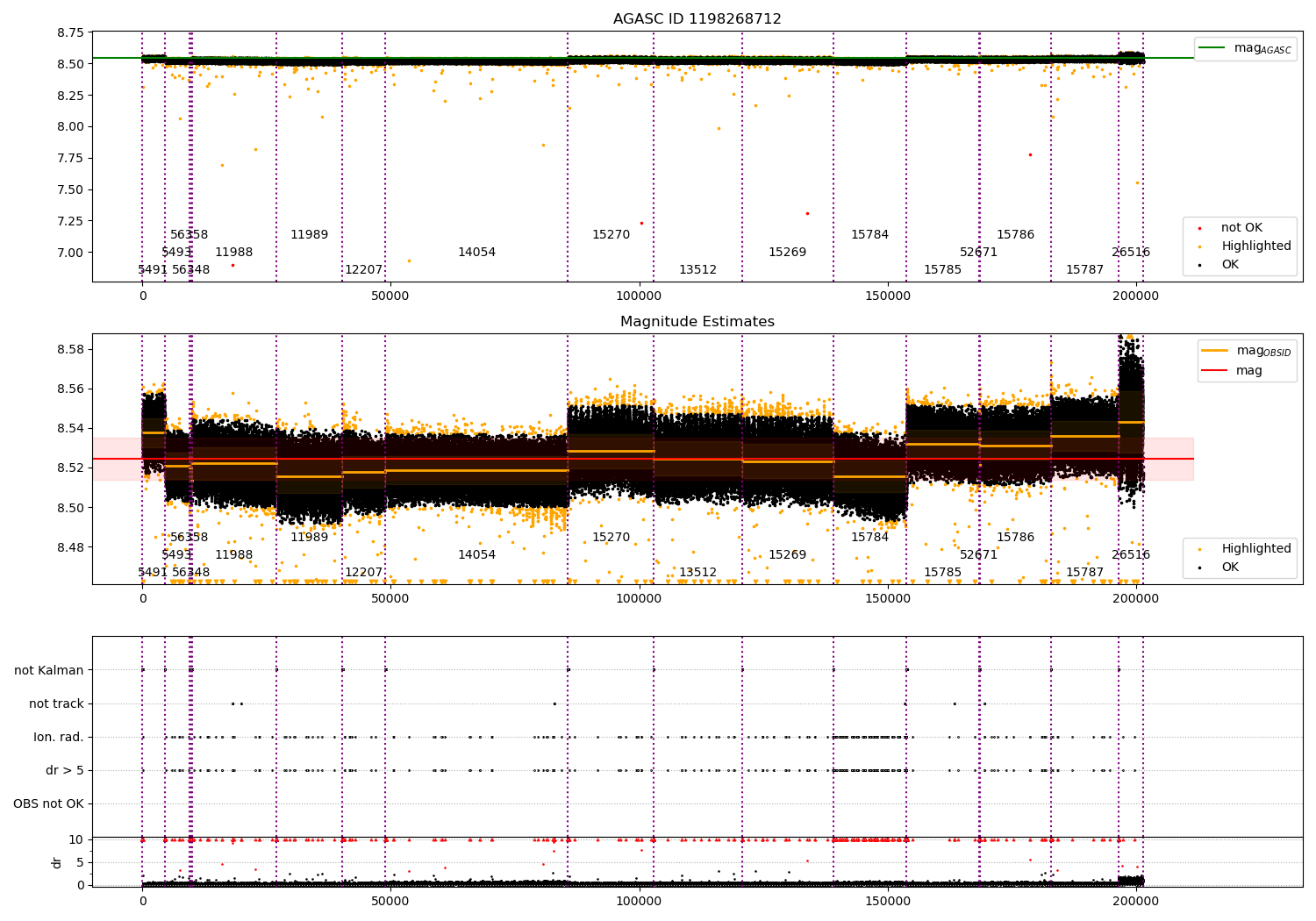Viewport: 1316px width, 921px height.
Task: Click the 150000 x-axis tick under Magnitude Estimates plot
Action: [x=888, y=599]
